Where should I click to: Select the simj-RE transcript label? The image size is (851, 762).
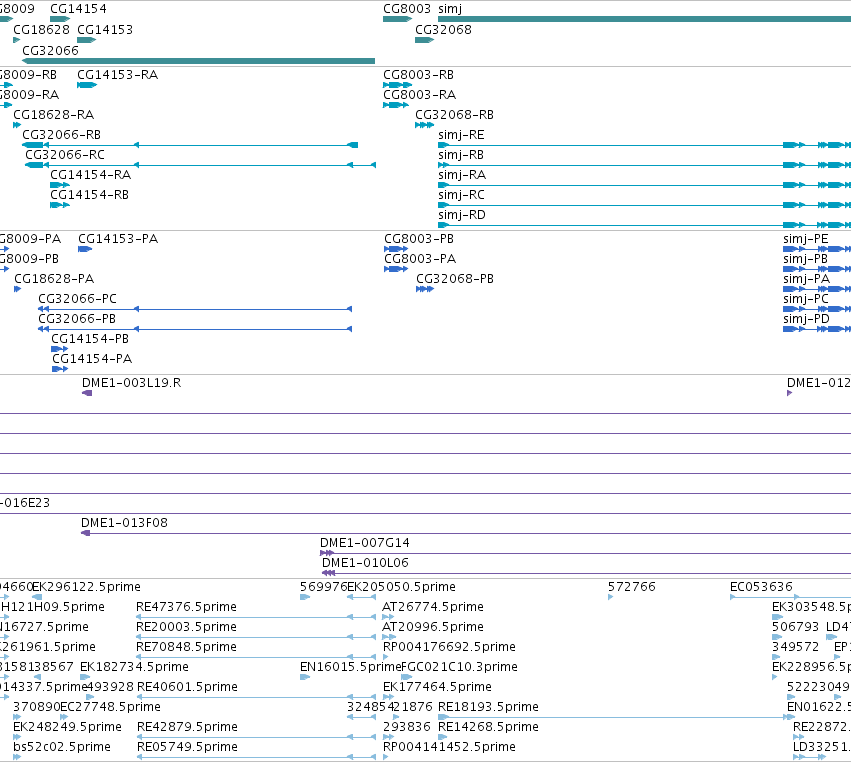[461, 135]
